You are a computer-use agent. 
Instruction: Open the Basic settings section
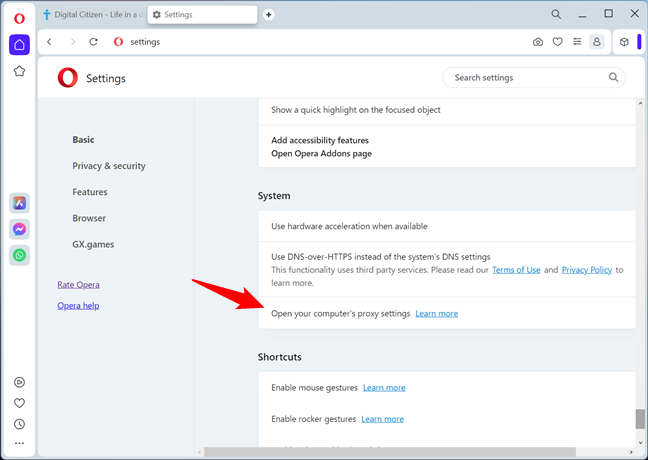tap(83, 140)
